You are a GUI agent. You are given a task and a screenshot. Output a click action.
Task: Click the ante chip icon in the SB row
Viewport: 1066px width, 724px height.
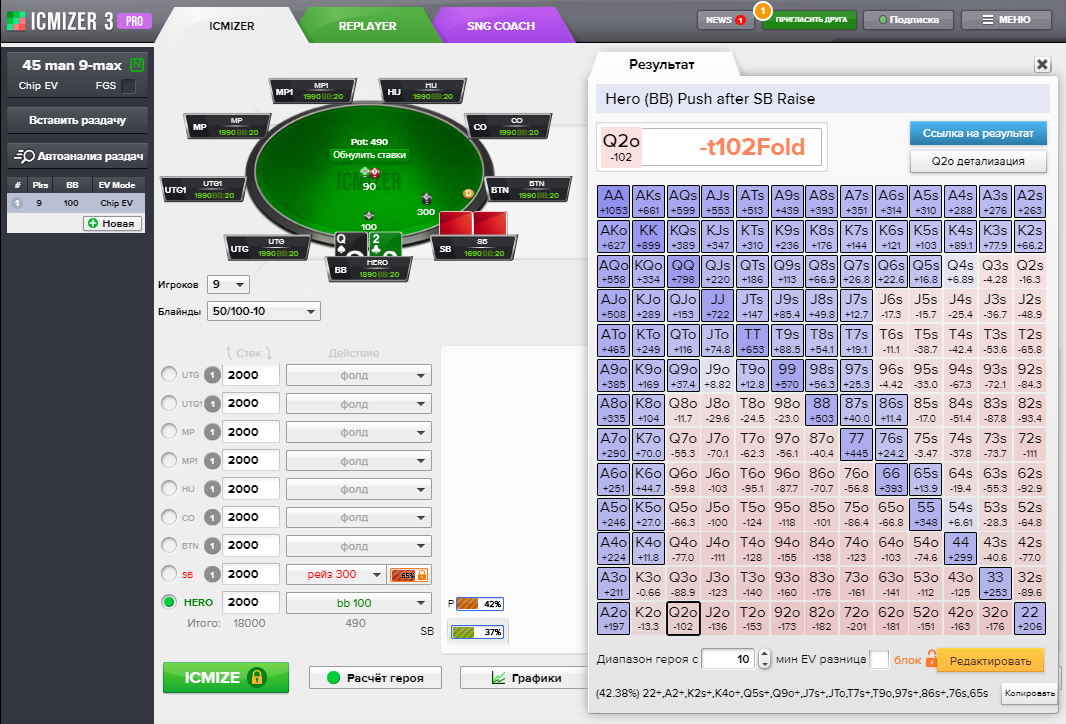[212, 574]
